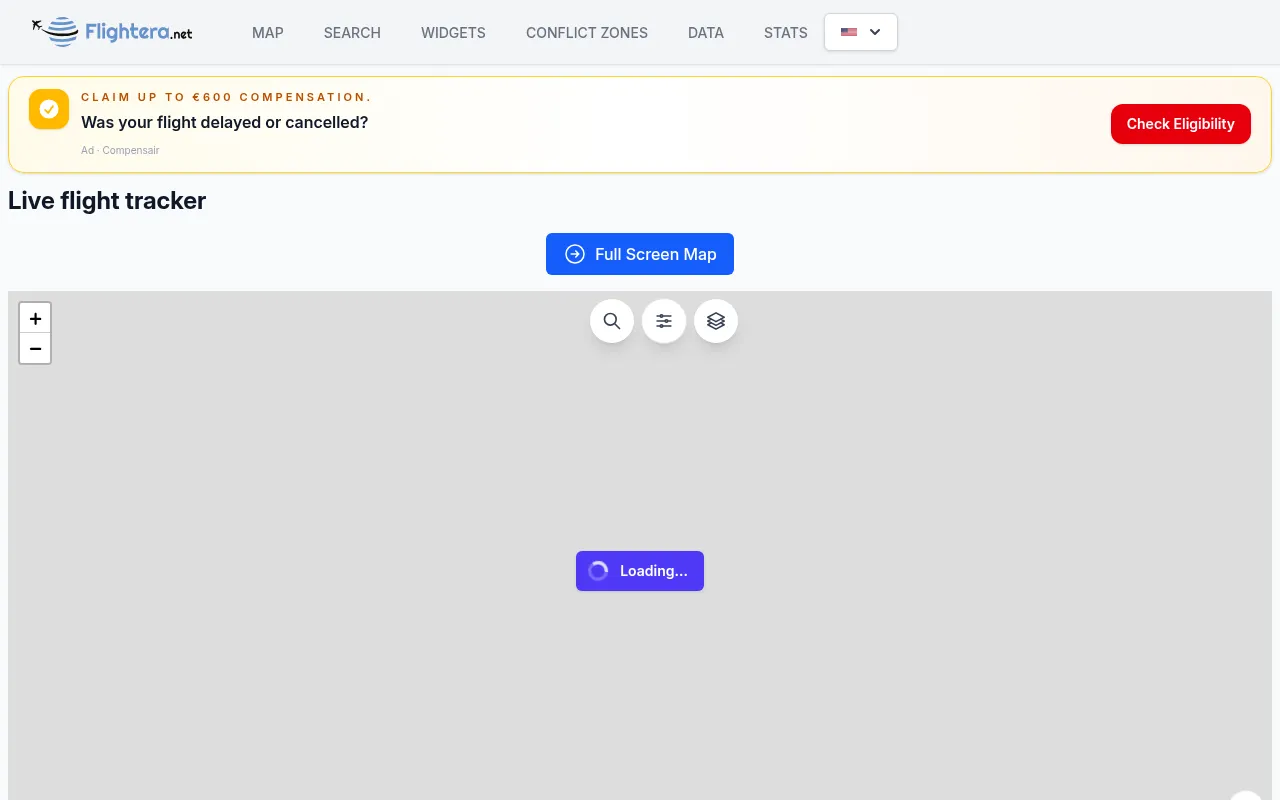Open the SEARCH menu item
The image size is (1280, 800).
(352, 33)
